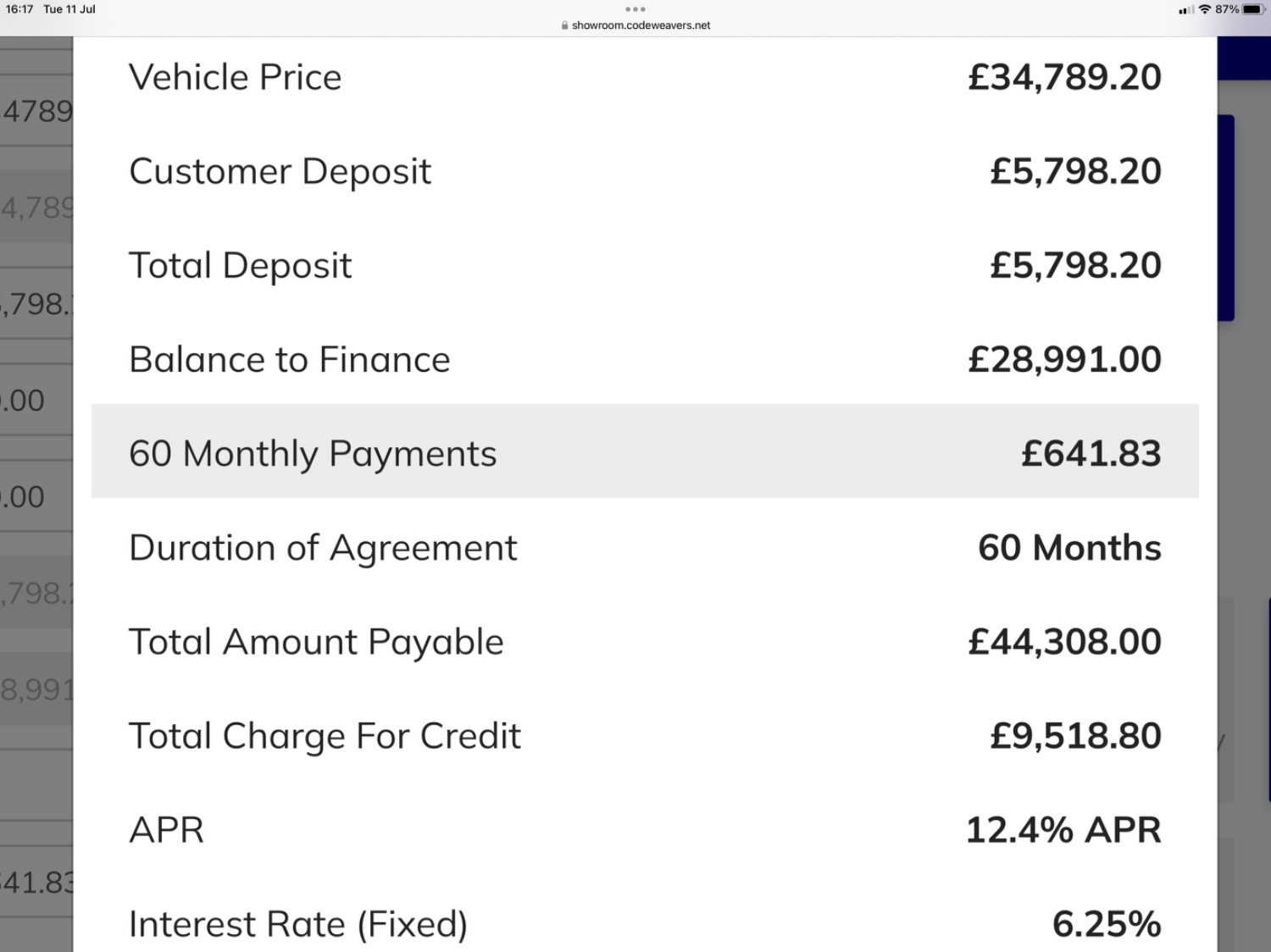The height and width of the screenshot is (952, 1271).
Task: Click the Interest Rate (Fixed) label
Action: (298, 924)
